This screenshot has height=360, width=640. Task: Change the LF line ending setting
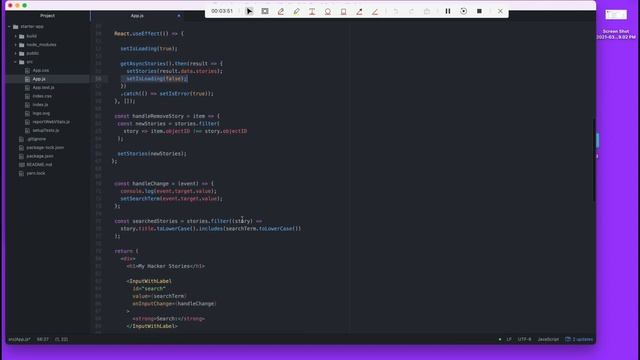(x=509, y=340)
